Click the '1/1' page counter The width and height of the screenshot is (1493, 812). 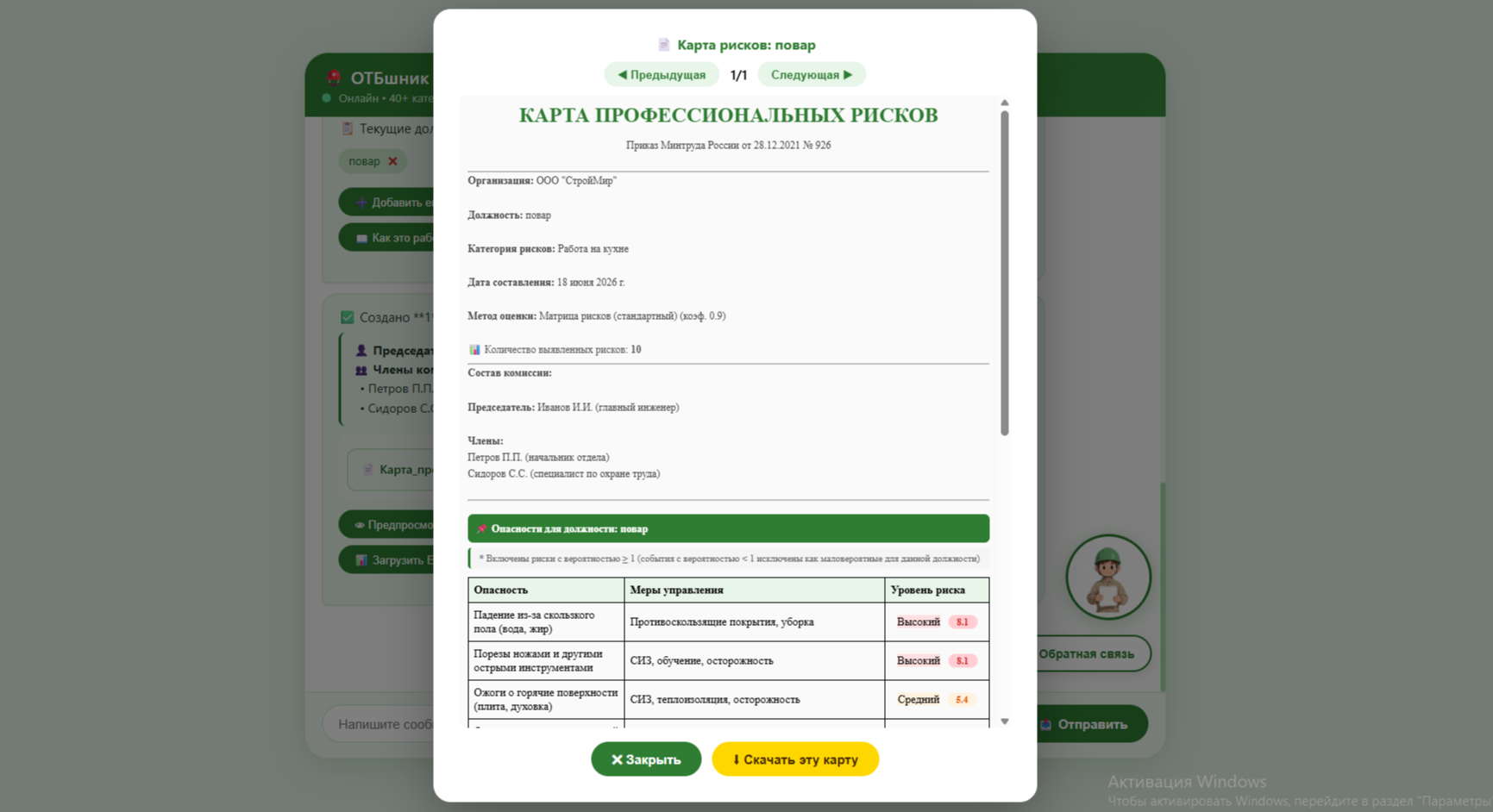[738, 75]
